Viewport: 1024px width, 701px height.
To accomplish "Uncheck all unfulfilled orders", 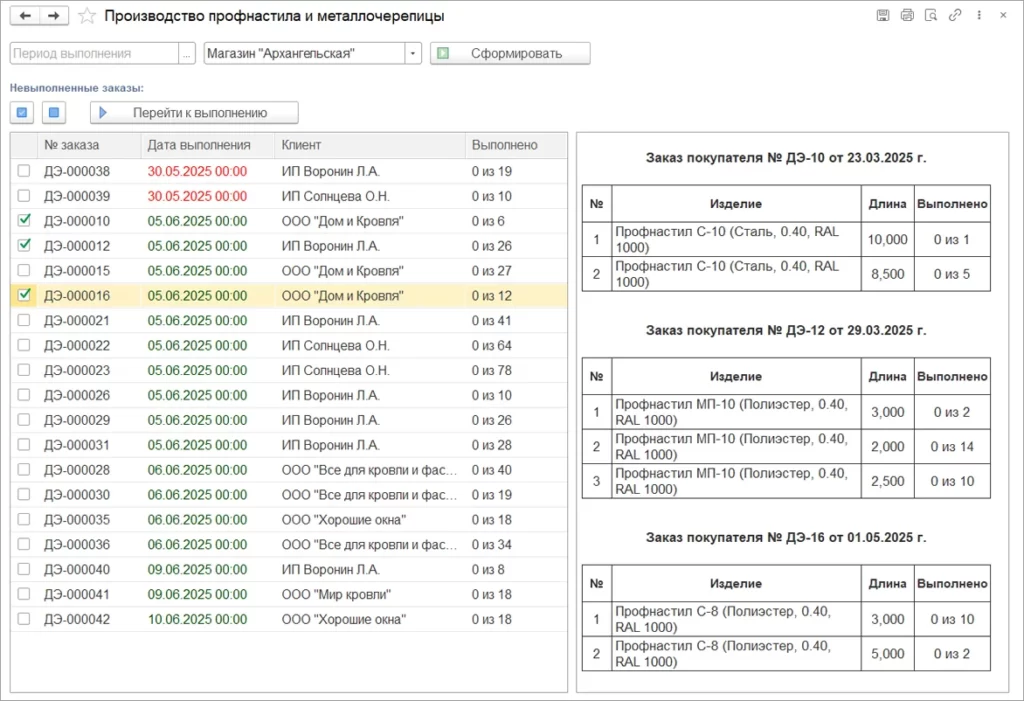I will (54, 112).
